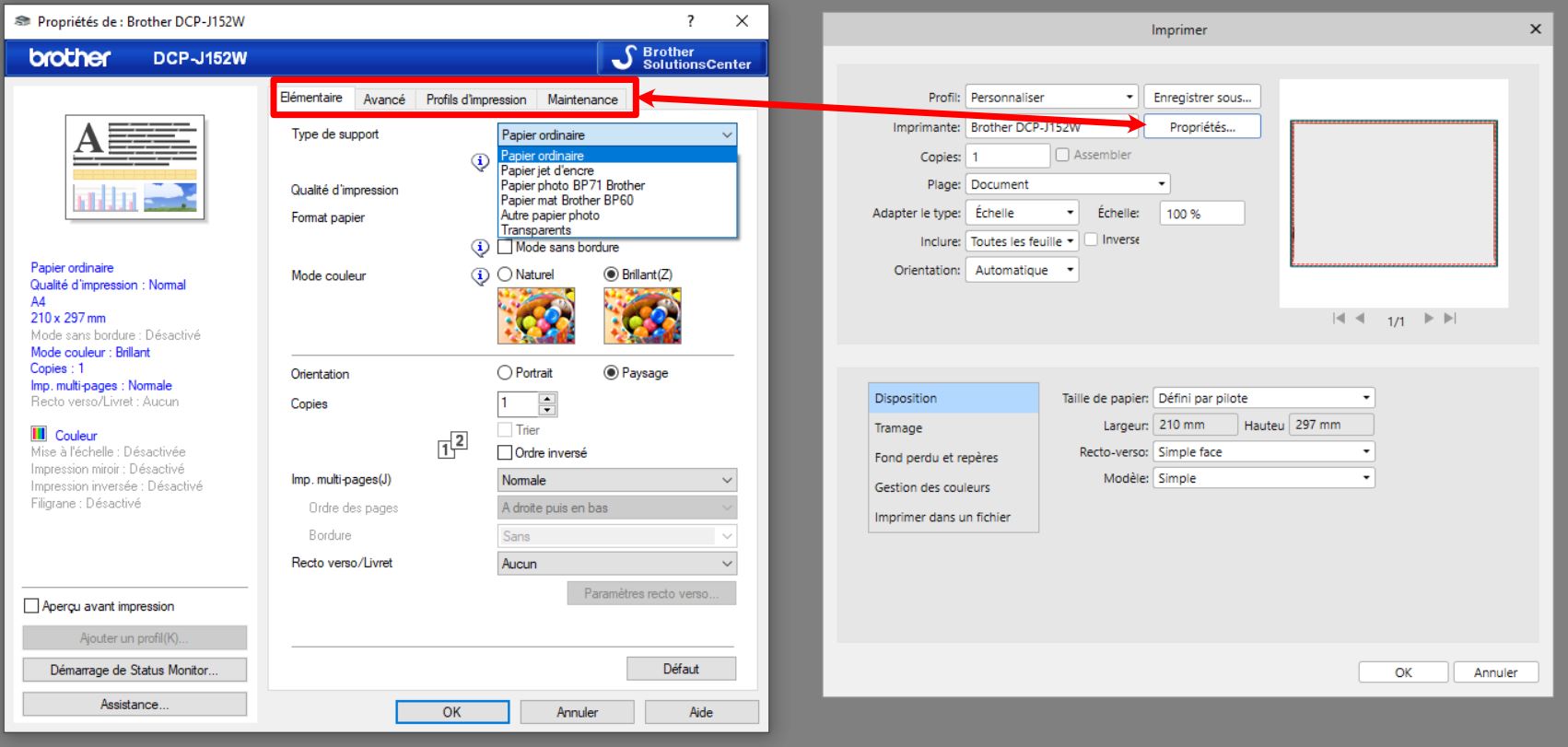The image size is (1568, 747).
Task: Open the Taille de papier dropdown
Action: [x=1264, y=398]
